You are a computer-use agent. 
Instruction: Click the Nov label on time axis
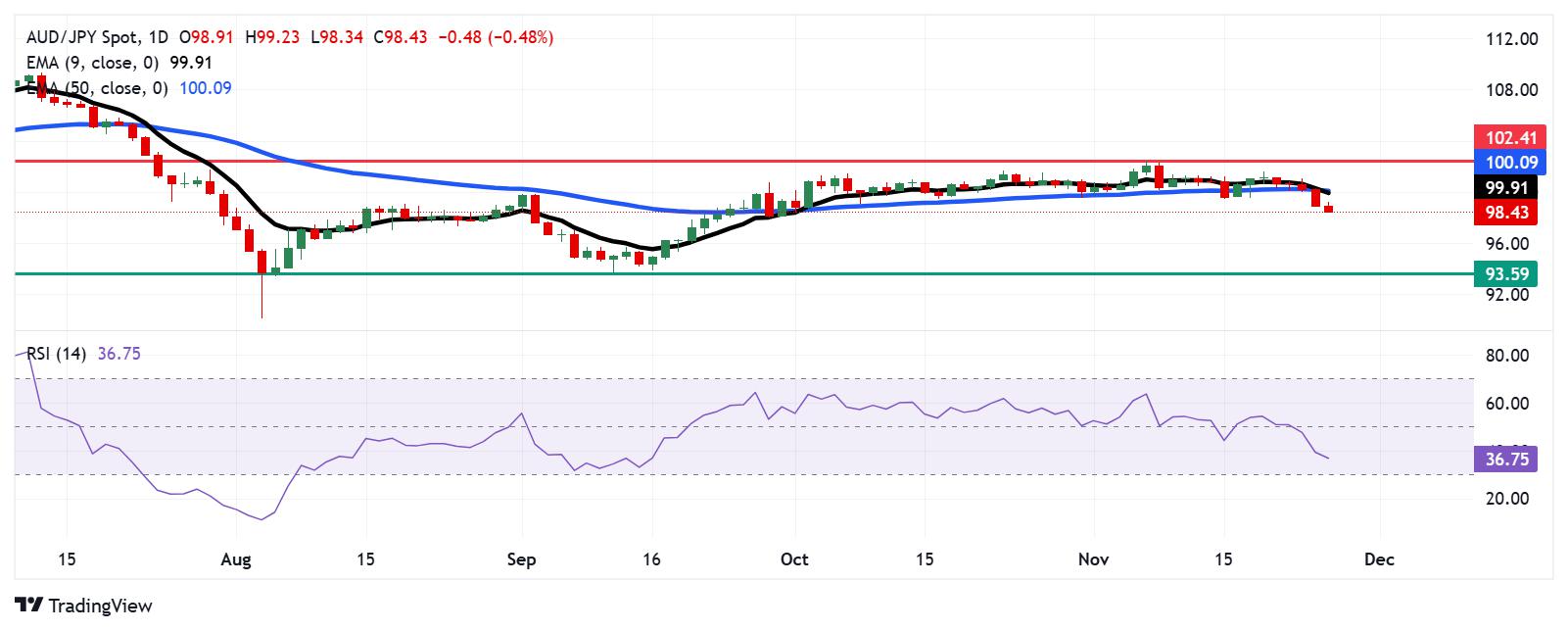(x=1093, y=559)
